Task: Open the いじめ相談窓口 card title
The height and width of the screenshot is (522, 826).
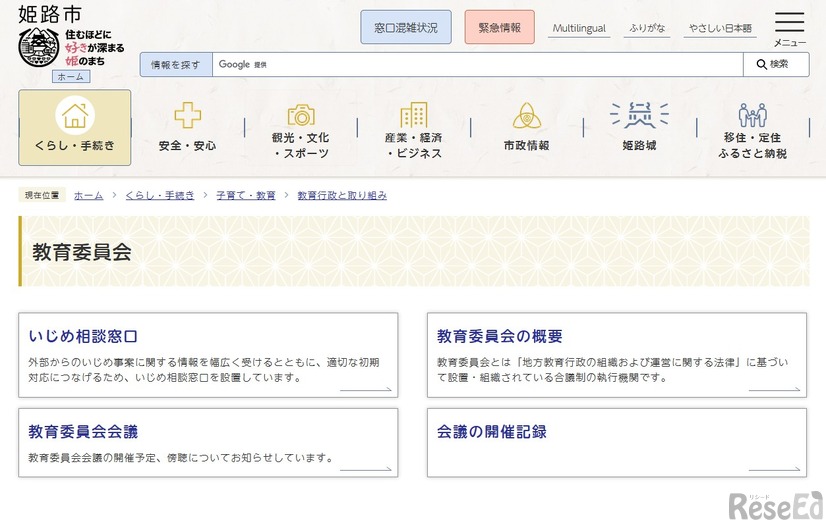Action: click(x=83, y=336)
